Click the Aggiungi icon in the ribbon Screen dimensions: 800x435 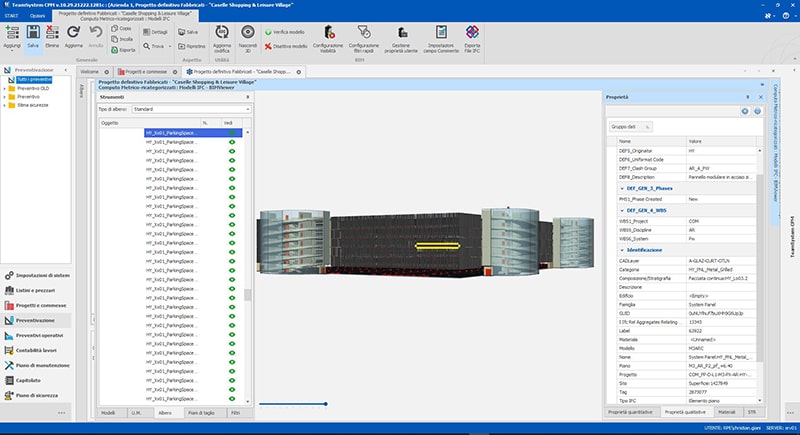point(12,33)
